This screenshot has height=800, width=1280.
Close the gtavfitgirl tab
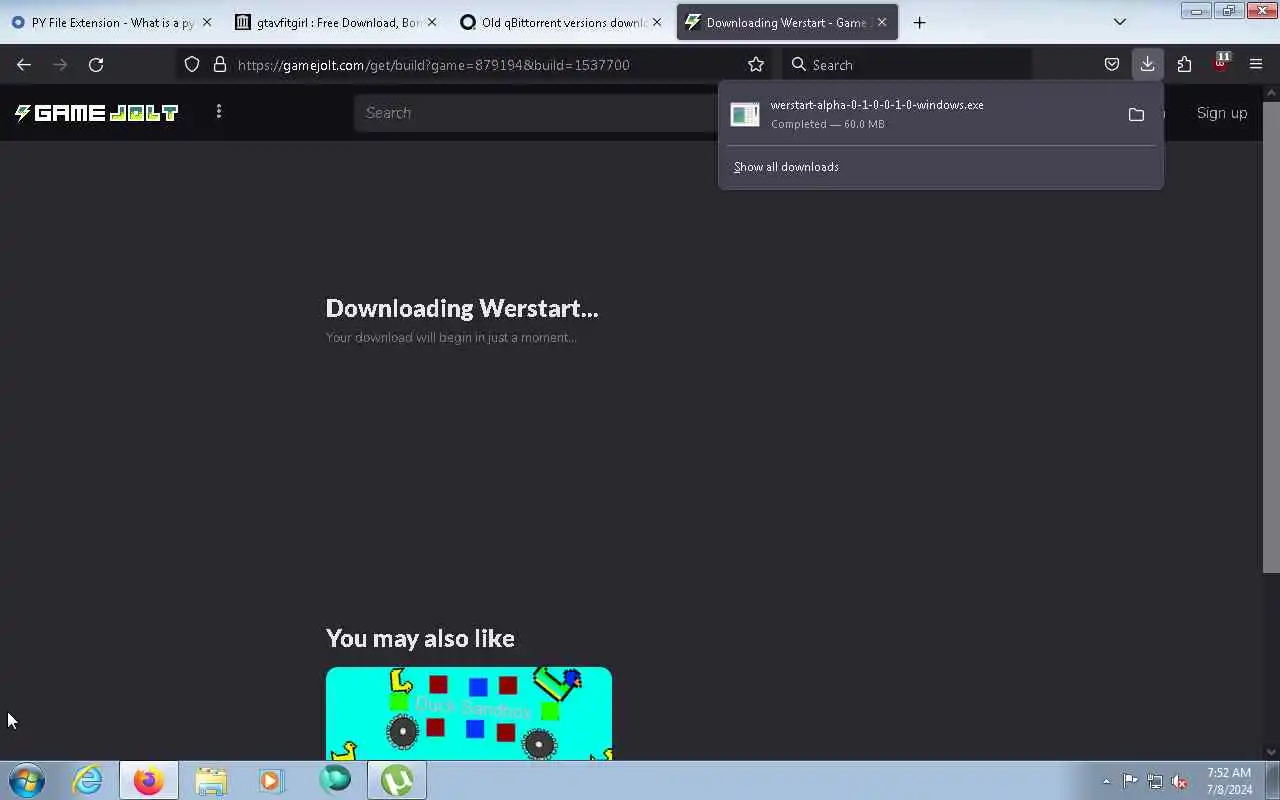(432, 22)
